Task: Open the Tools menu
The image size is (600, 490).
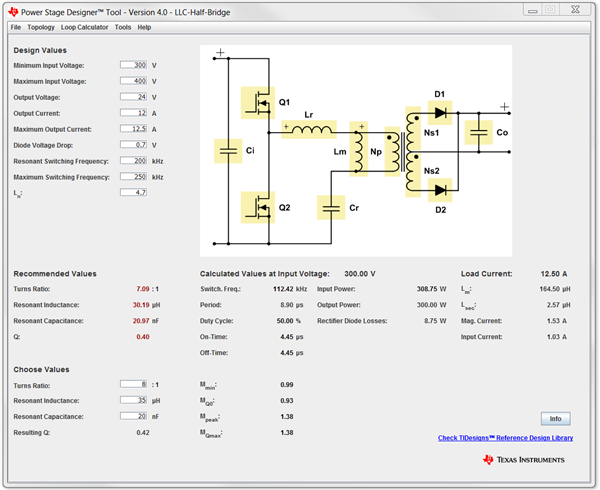Action: [123, 27]
